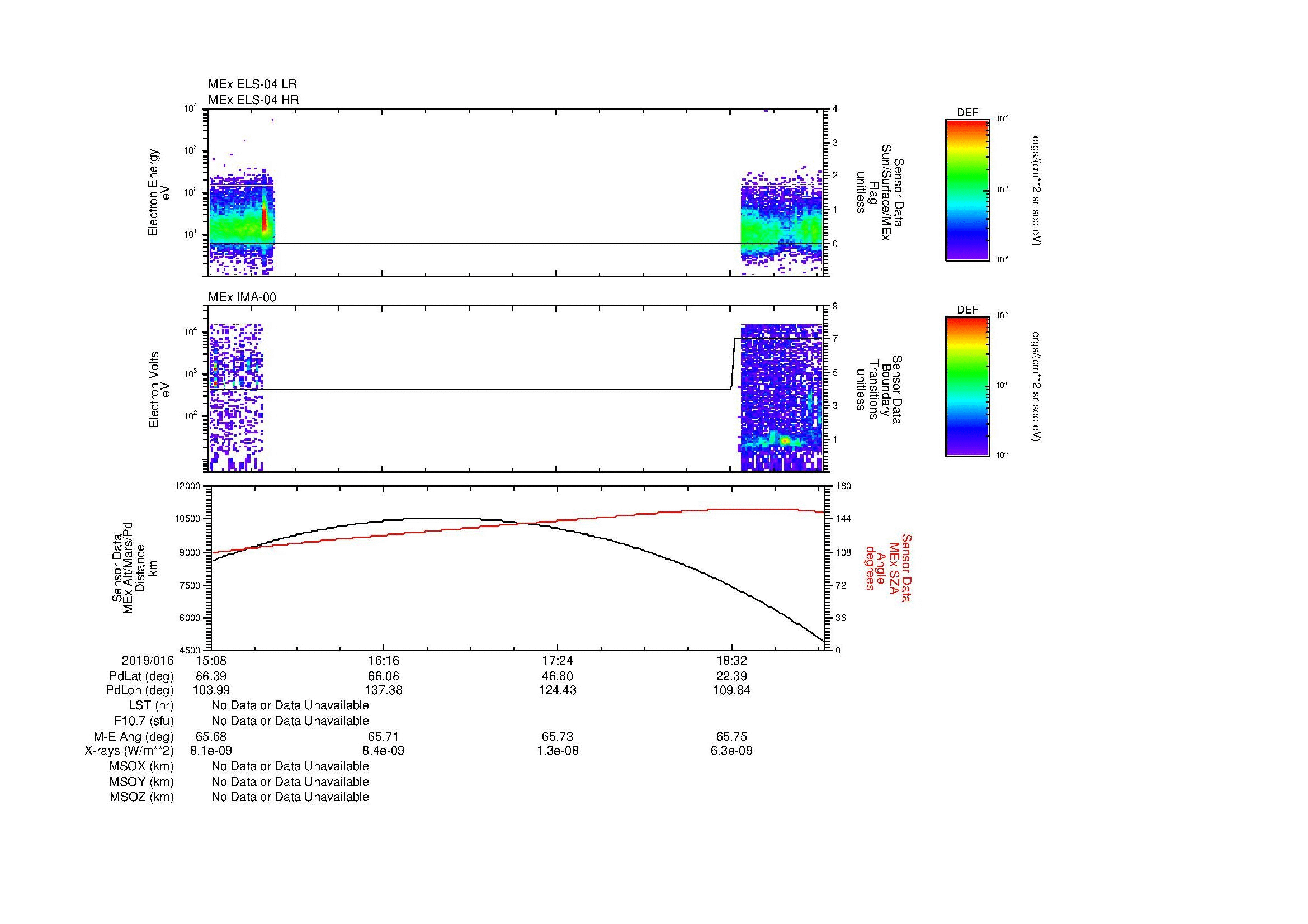
Task: Select M-E Ang value 65.68
Action: coord(211,737)
